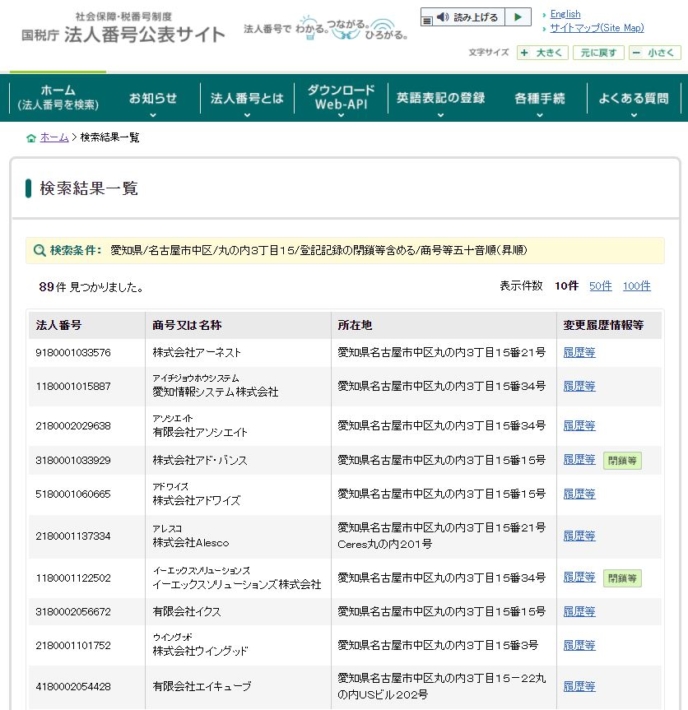The width and height of the screenshot is (688, 710).
Task: Click the home icon in breadcrumb
Action: pos(31,138)
